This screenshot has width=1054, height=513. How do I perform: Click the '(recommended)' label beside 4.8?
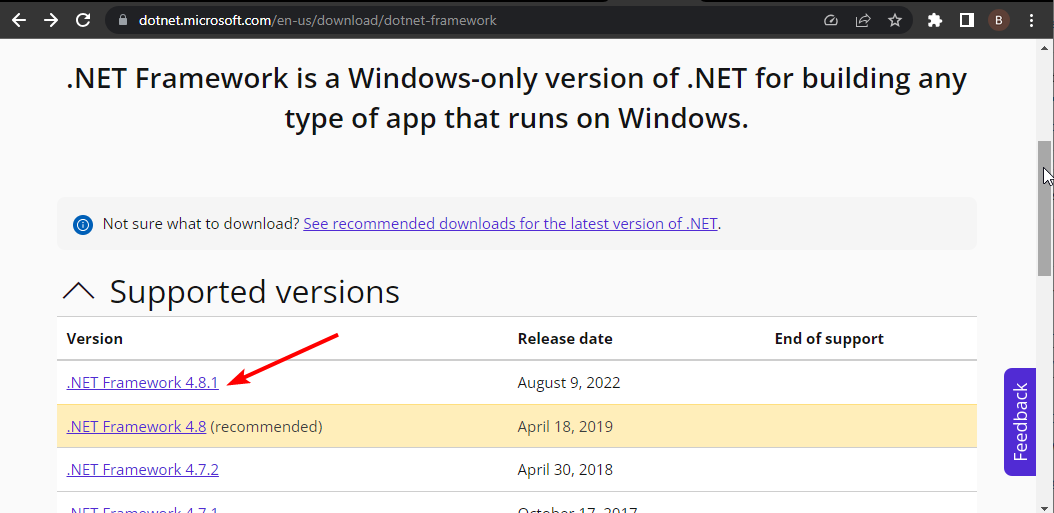click(x=266, y=426)
